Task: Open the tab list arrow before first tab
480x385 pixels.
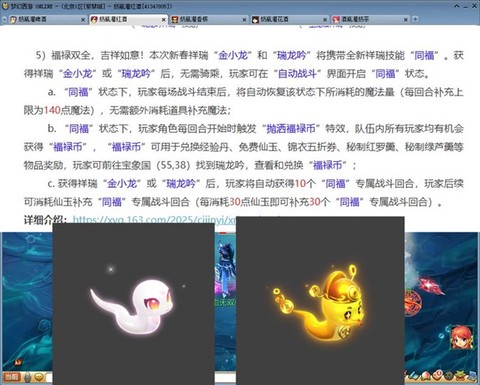Action: point(4,20)
